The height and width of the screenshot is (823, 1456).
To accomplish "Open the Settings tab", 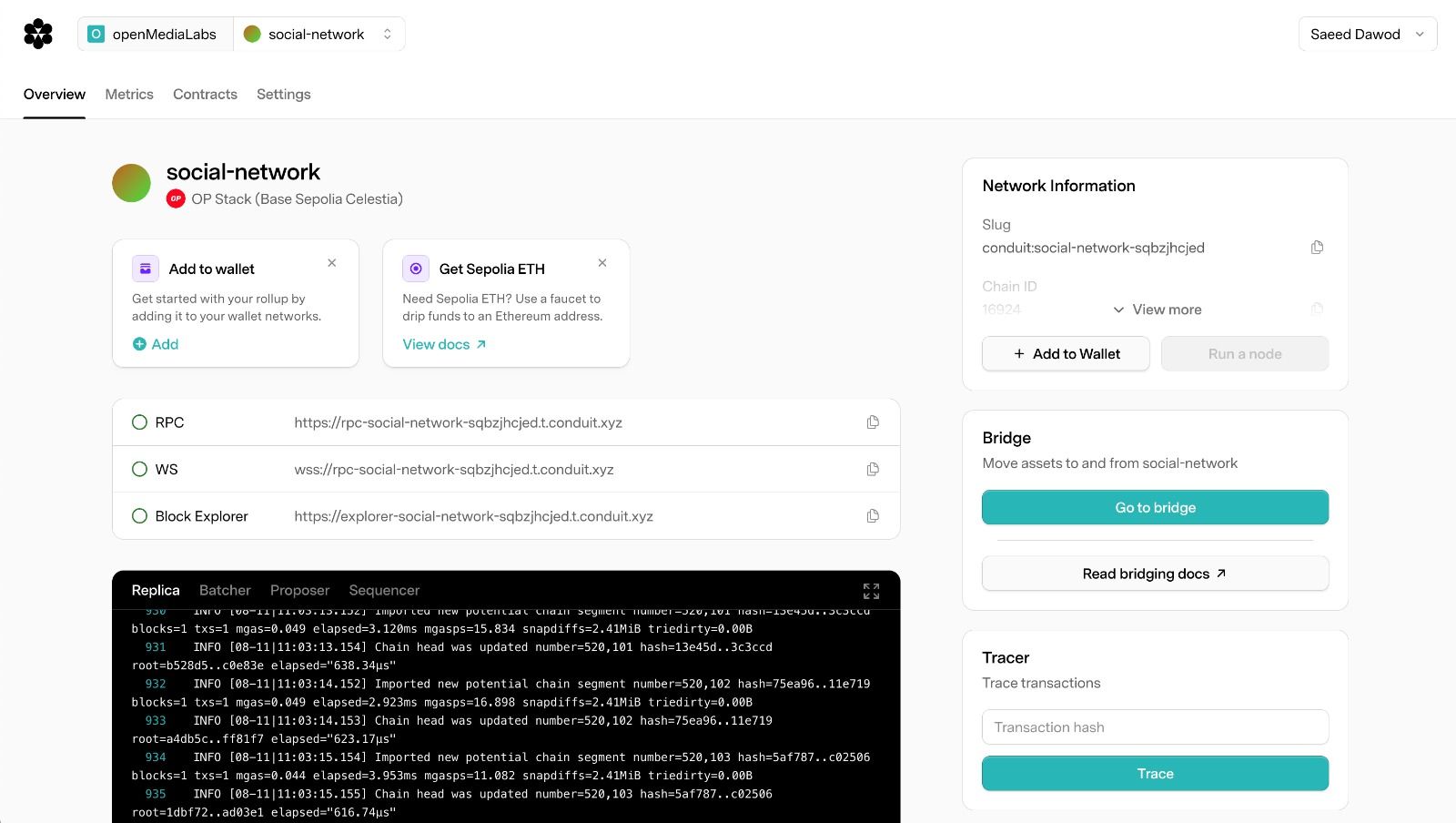I will click(283, 94).
